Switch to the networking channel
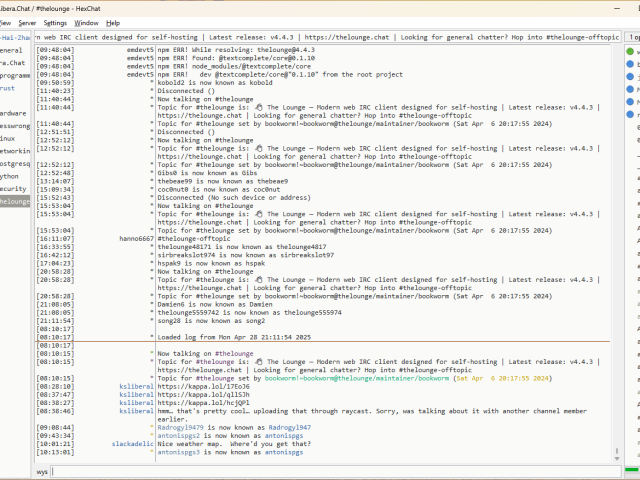This screenshot has height=480, width=640. pyautogui.click(x=14, y=150)
